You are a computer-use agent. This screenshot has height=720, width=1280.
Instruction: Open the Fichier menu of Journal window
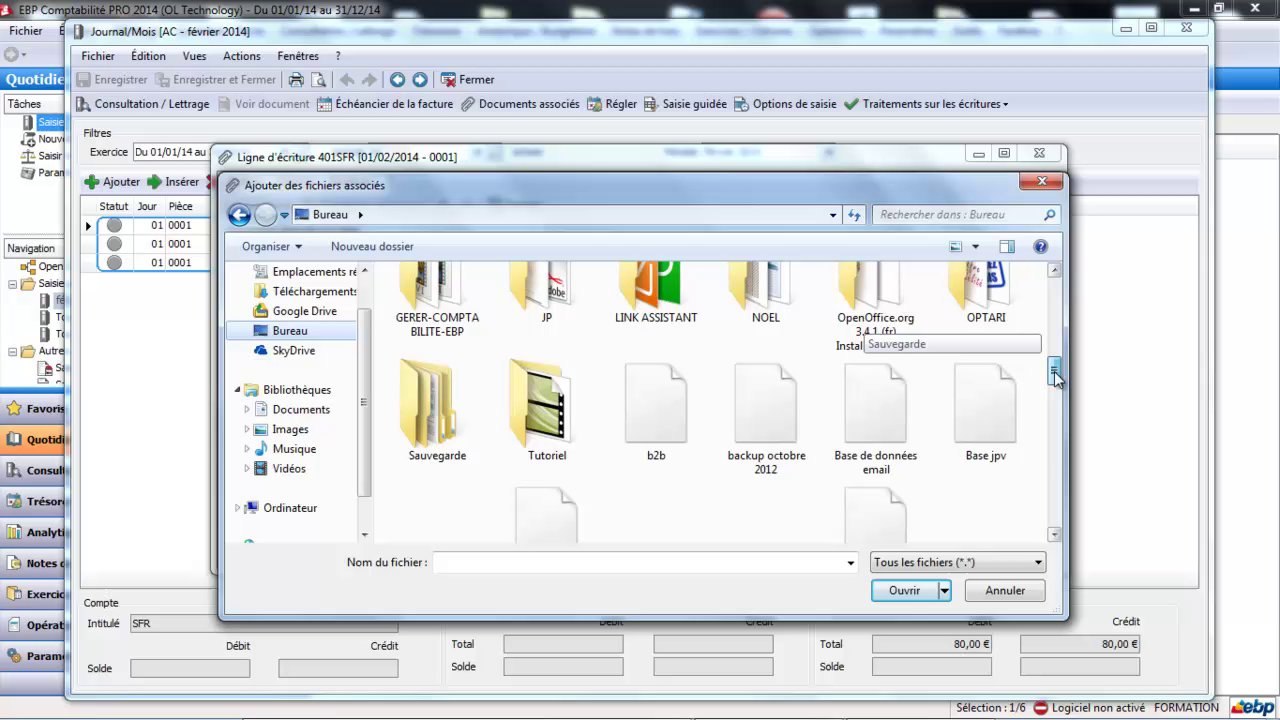[98, 56]
